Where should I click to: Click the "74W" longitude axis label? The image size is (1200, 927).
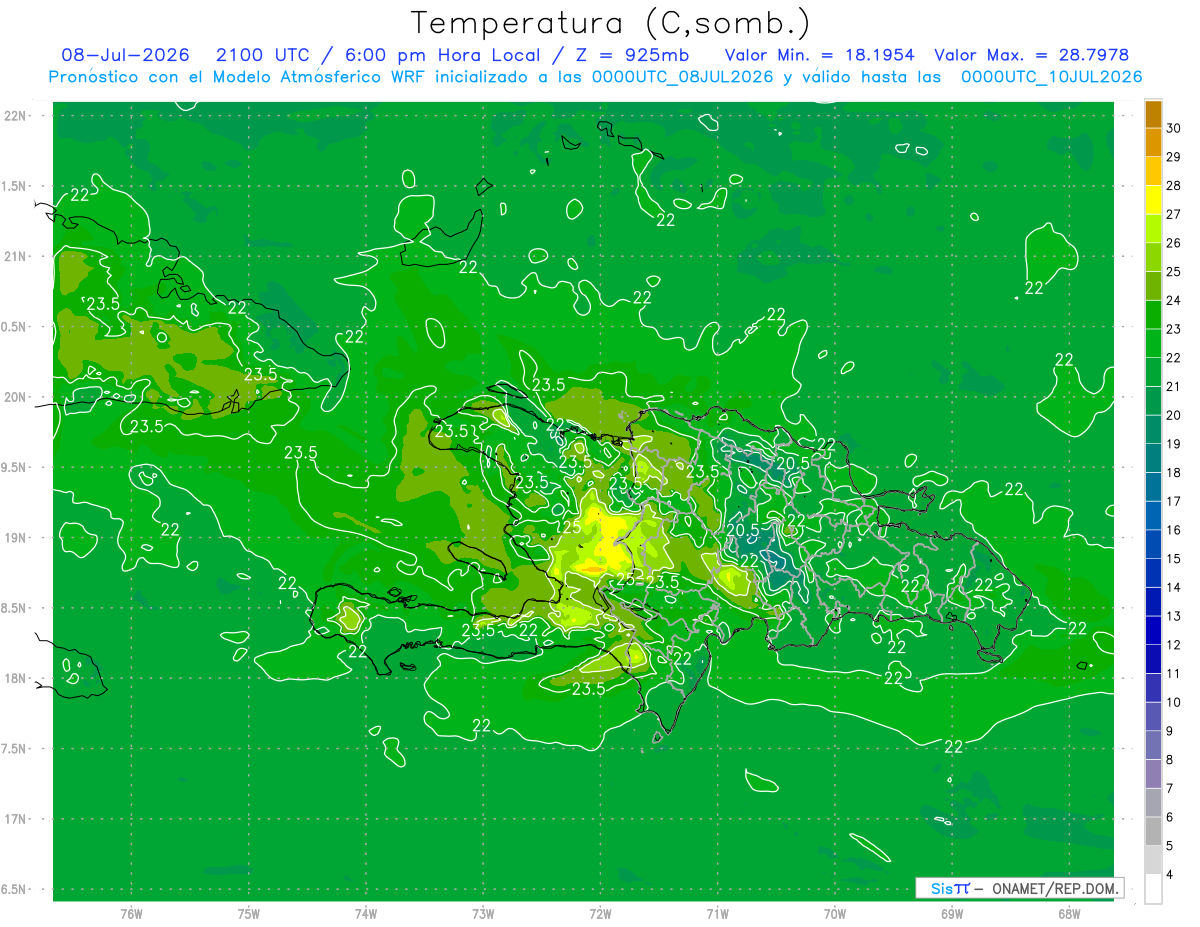pos(366,913)
